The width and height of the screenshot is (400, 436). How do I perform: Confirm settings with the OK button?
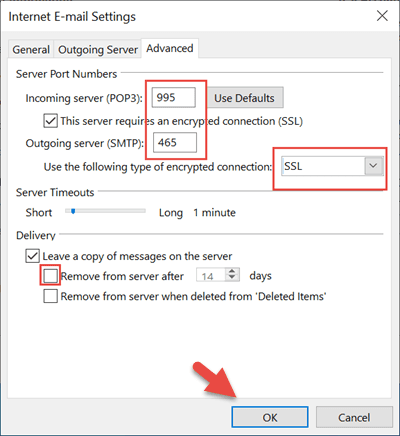pyautogui.click(x=270, y=417)
